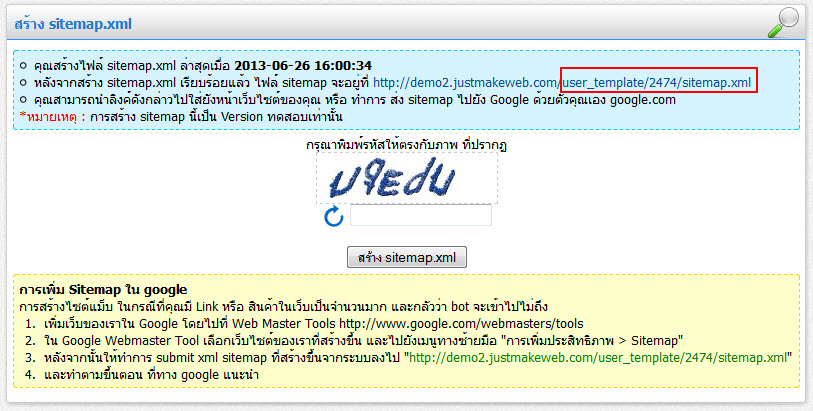Click the สร้าง sitemap.xml button

point(406,257)
